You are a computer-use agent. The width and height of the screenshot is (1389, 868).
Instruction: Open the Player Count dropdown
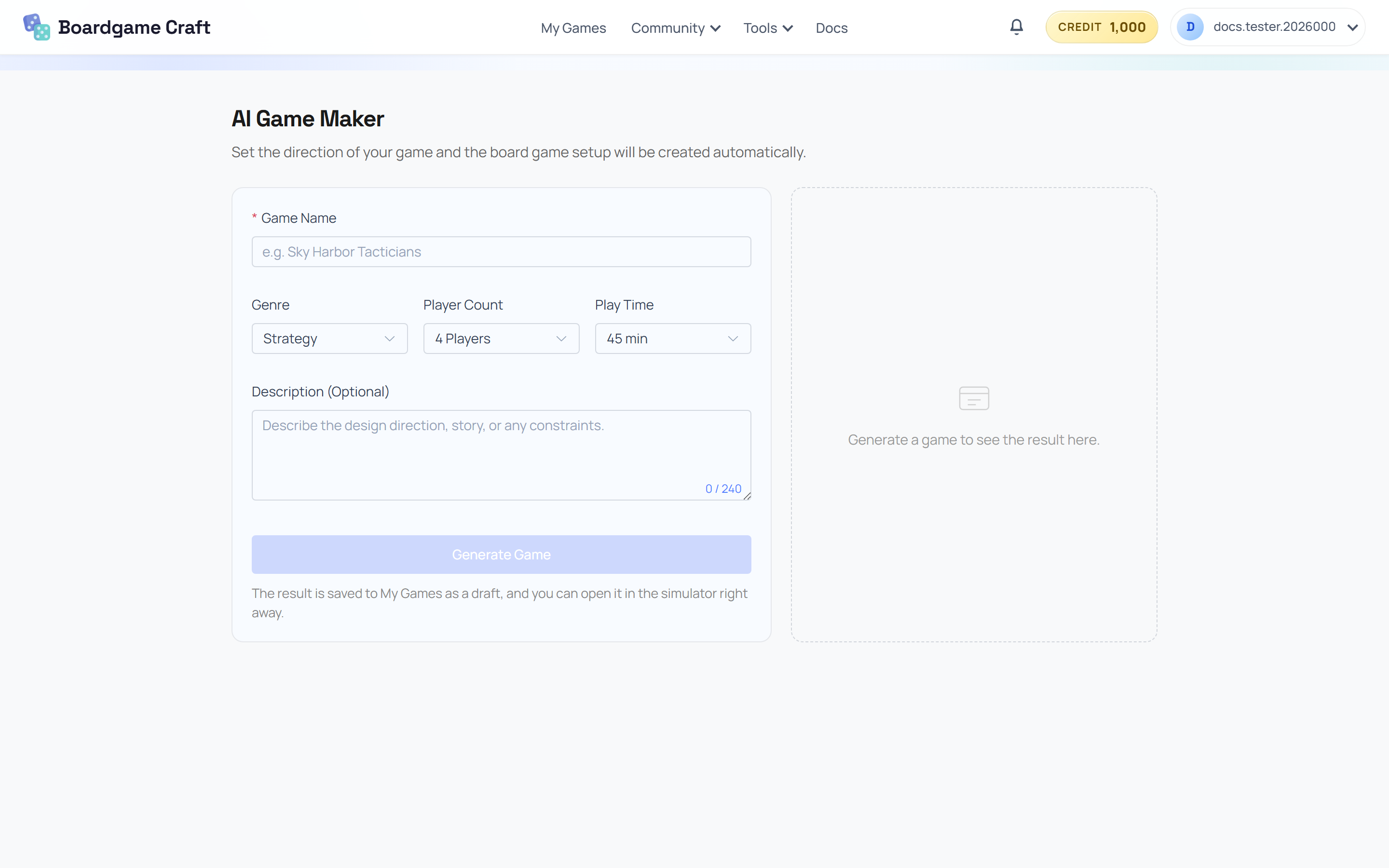pos(501,338)
